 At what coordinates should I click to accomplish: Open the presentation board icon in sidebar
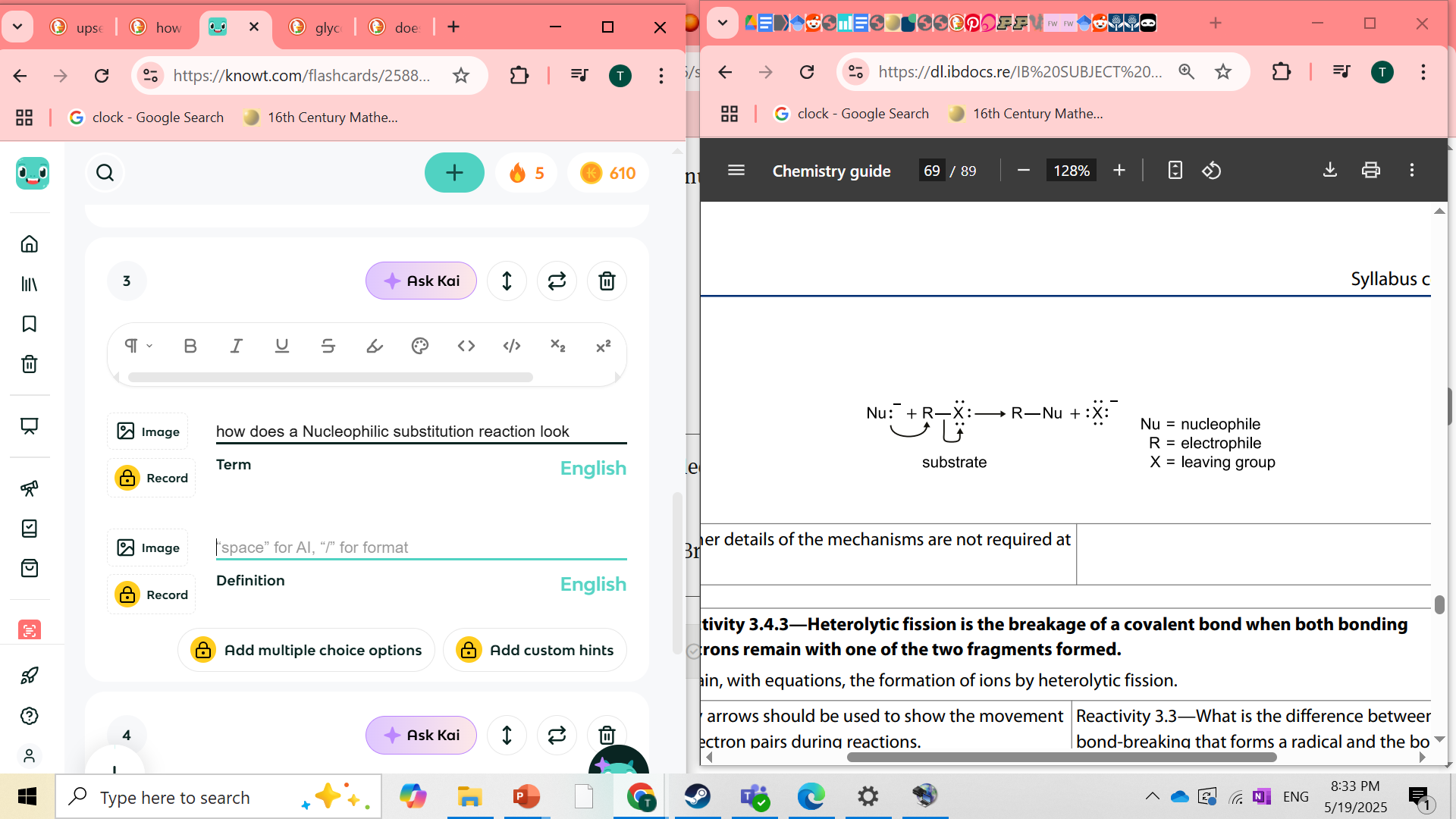(x=30, y=426)
